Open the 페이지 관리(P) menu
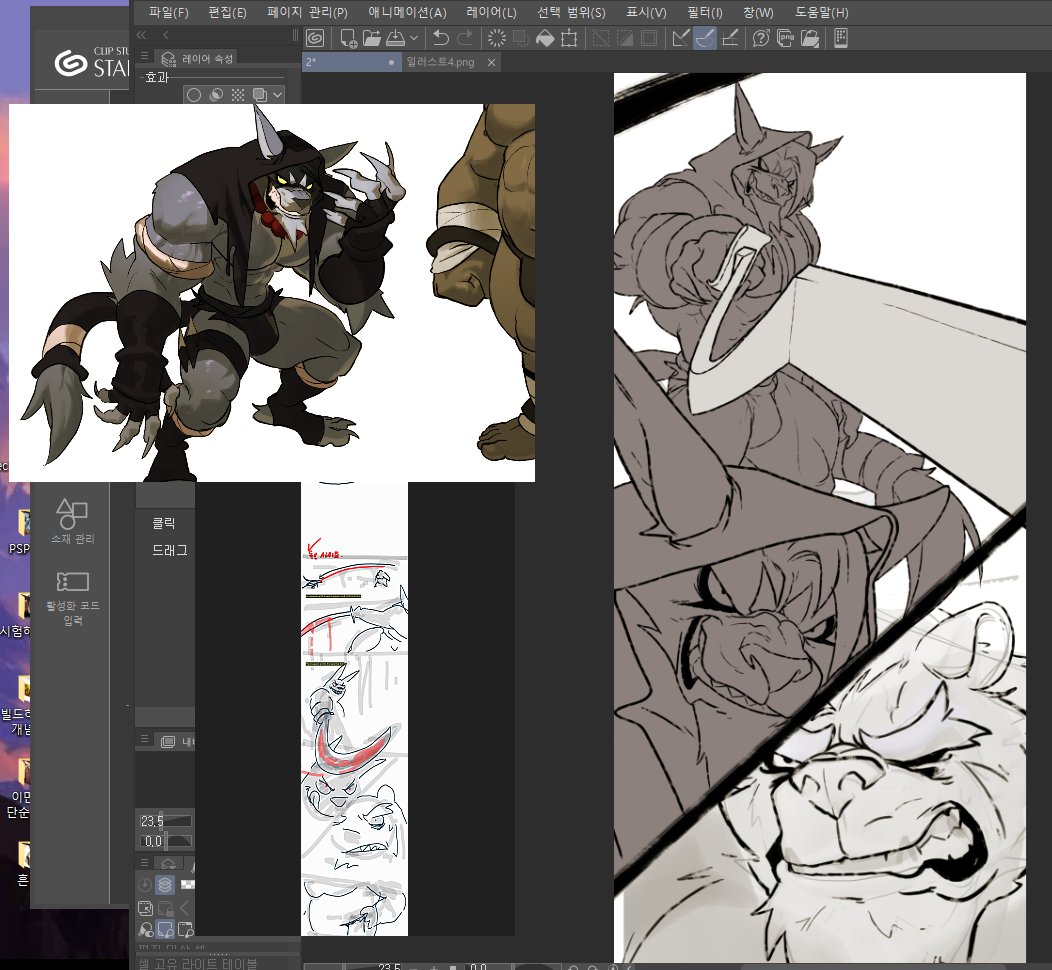Screen dimensions: 1052x970 coord(307,12)
